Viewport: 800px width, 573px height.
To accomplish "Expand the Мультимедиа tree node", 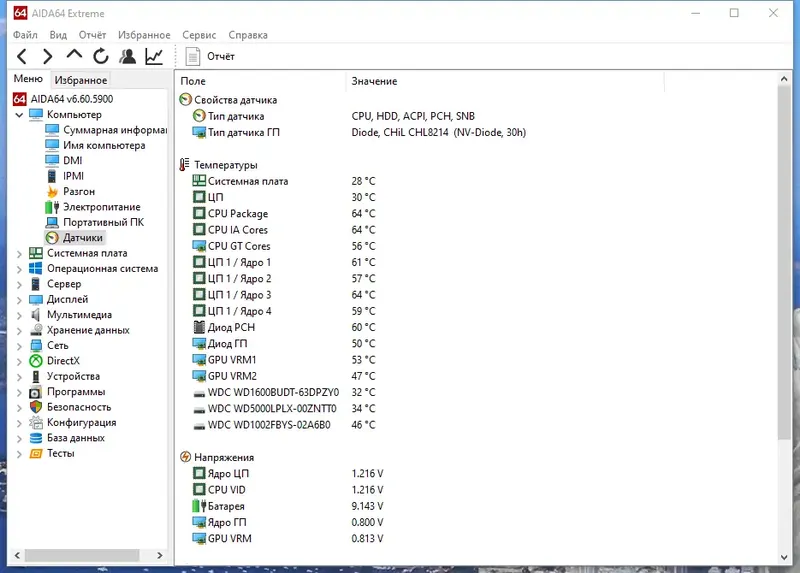I will tap(19, 315).
